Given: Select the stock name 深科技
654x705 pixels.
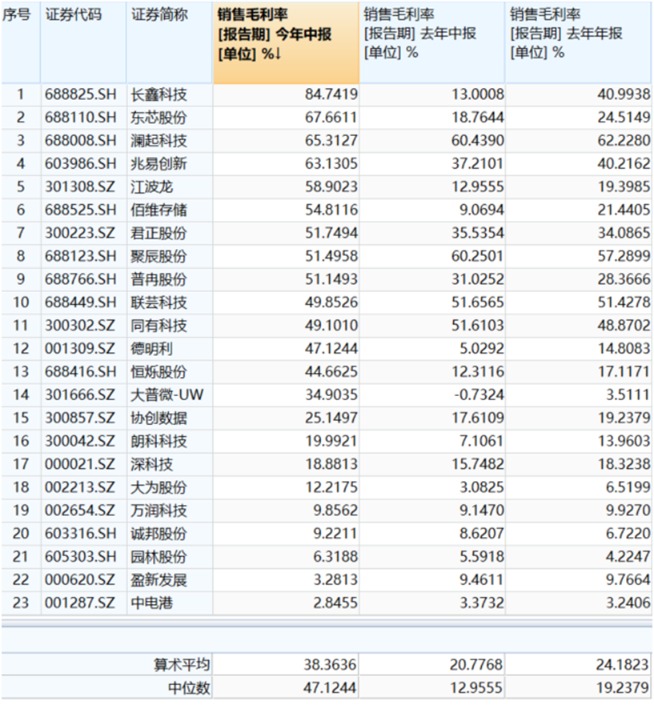Looking at the screenshot, I should (x=151, y=464).
